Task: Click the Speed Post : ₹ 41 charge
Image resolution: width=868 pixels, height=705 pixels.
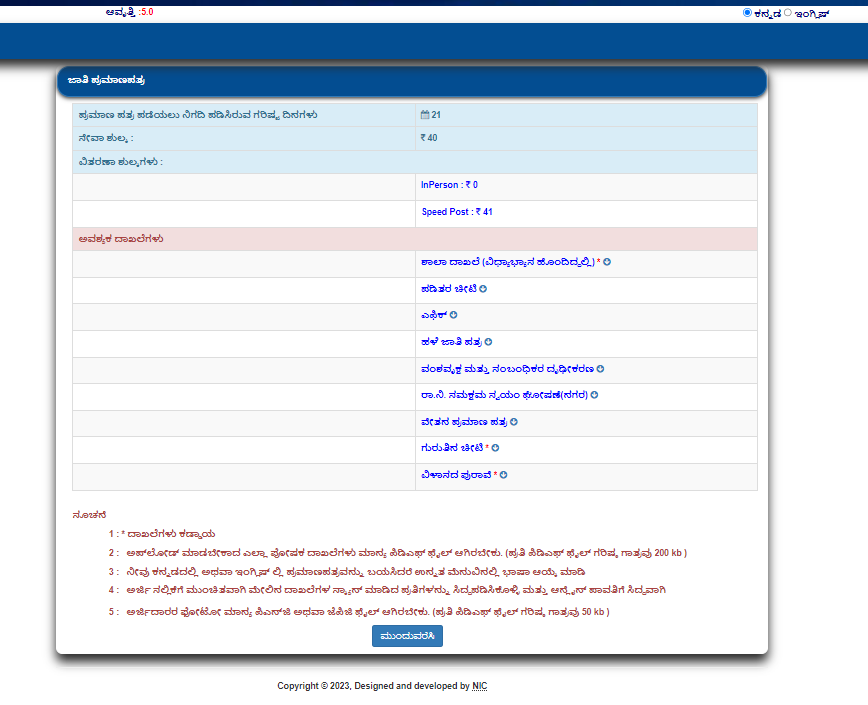Action: (457, 212)
